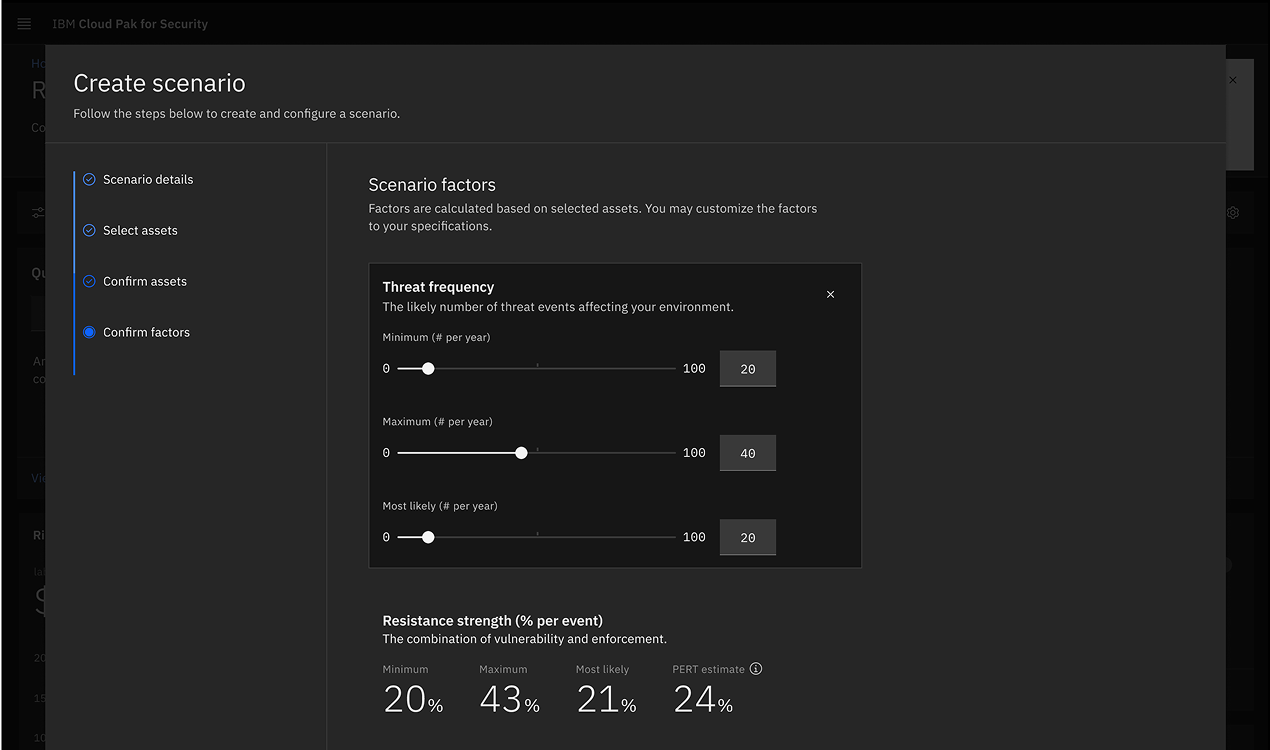This screenshot has width=1270, height=750.
Task: Open the Scenario details step
Action: point(148,179)
